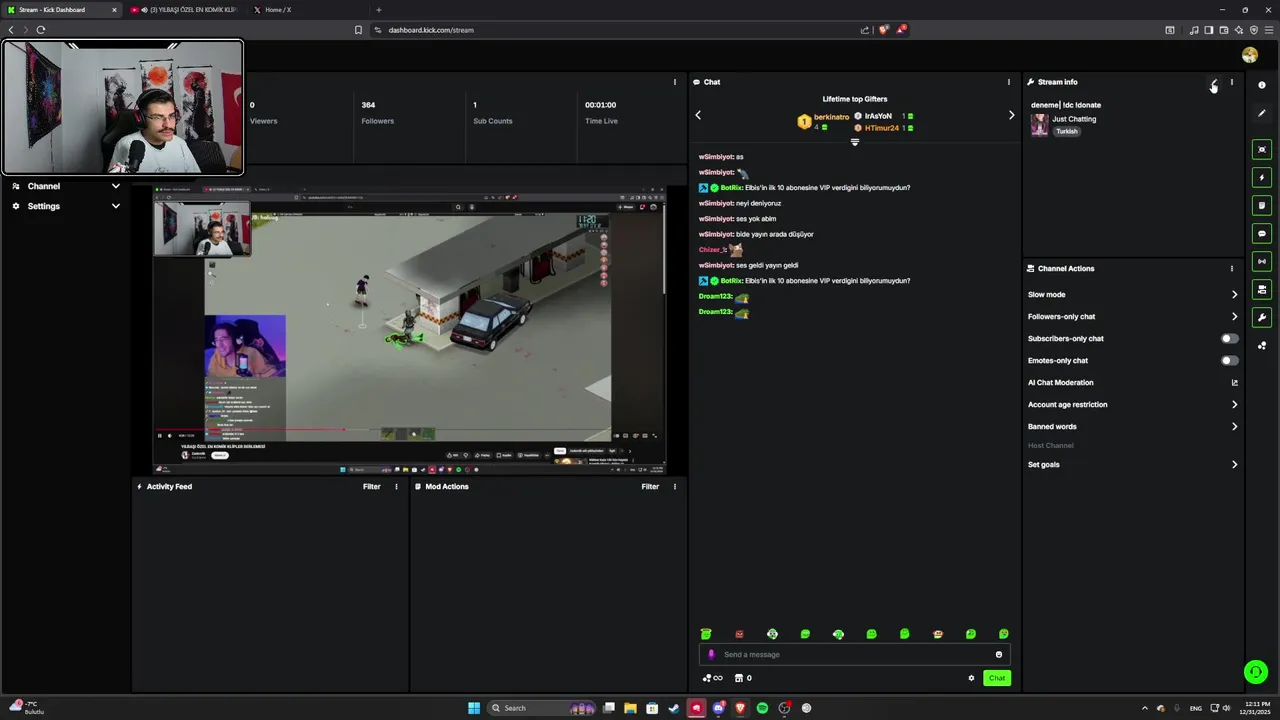Open Mod Actions Filter
Image resolution: width=1280 pixels, height=720 pixels.
650,486
